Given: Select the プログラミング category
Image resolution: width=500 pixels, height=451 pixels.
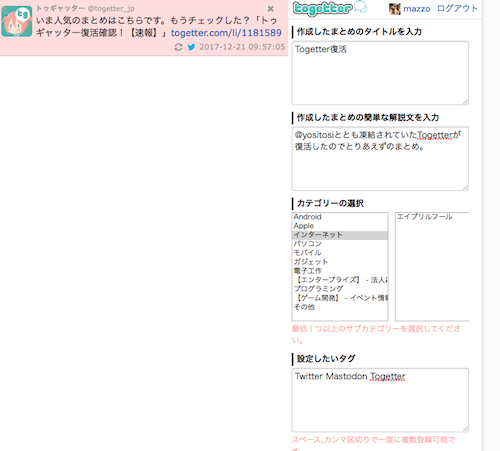Looking at the screenshot, I should coord(340,289).
